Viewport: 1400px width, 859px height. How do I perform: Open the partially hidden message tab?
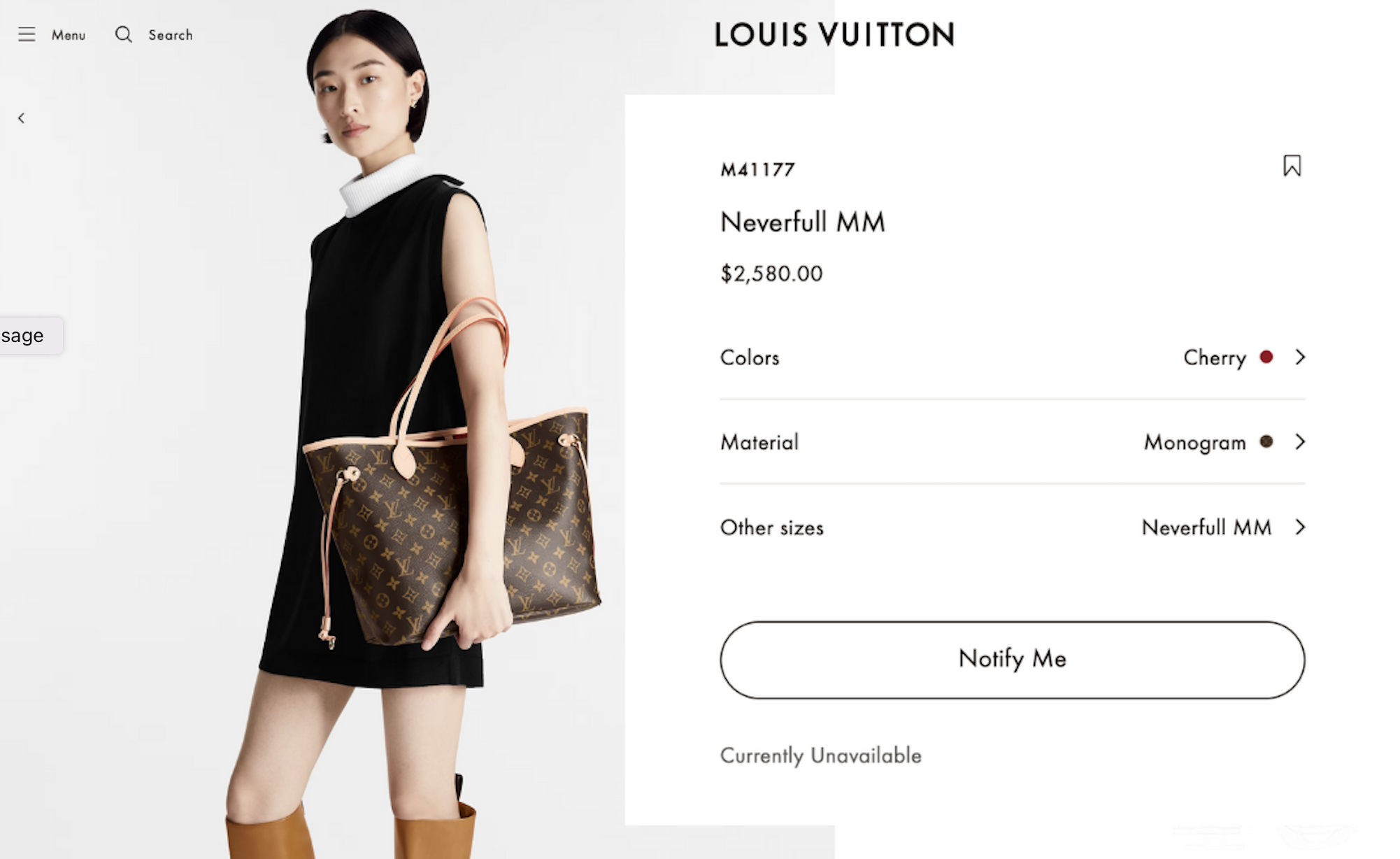pos(31,335)
